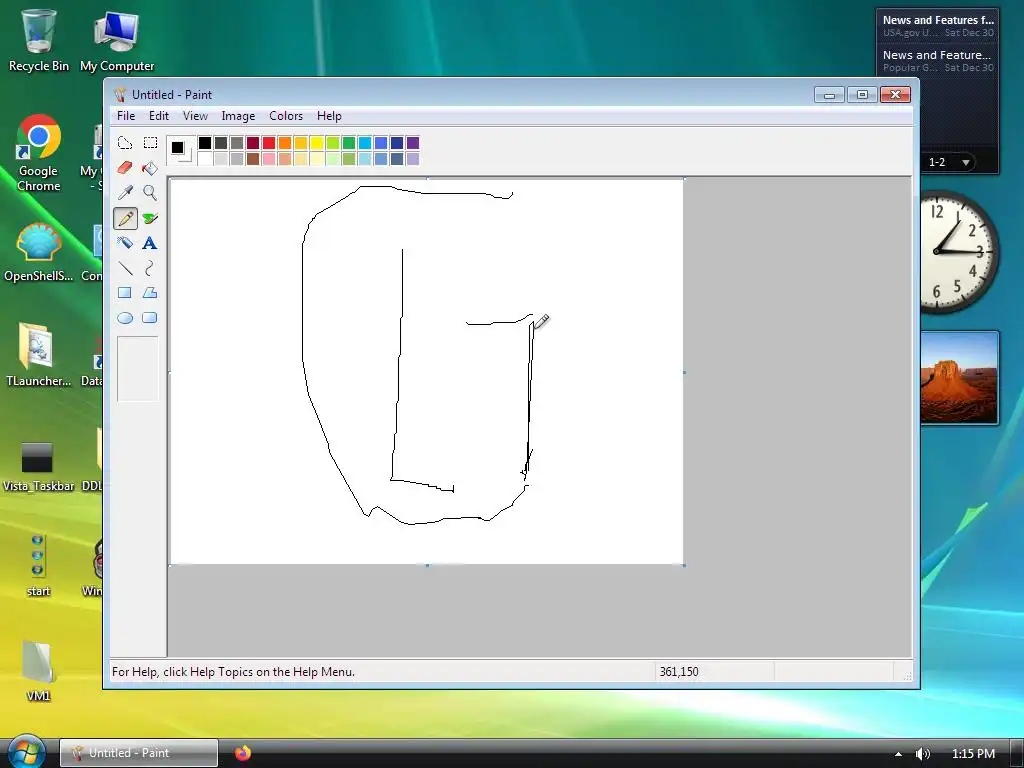Open the volume speaker tray icon
Image resolution: width=1024 pixels, height=768 pixels.
tap(922, 754)
